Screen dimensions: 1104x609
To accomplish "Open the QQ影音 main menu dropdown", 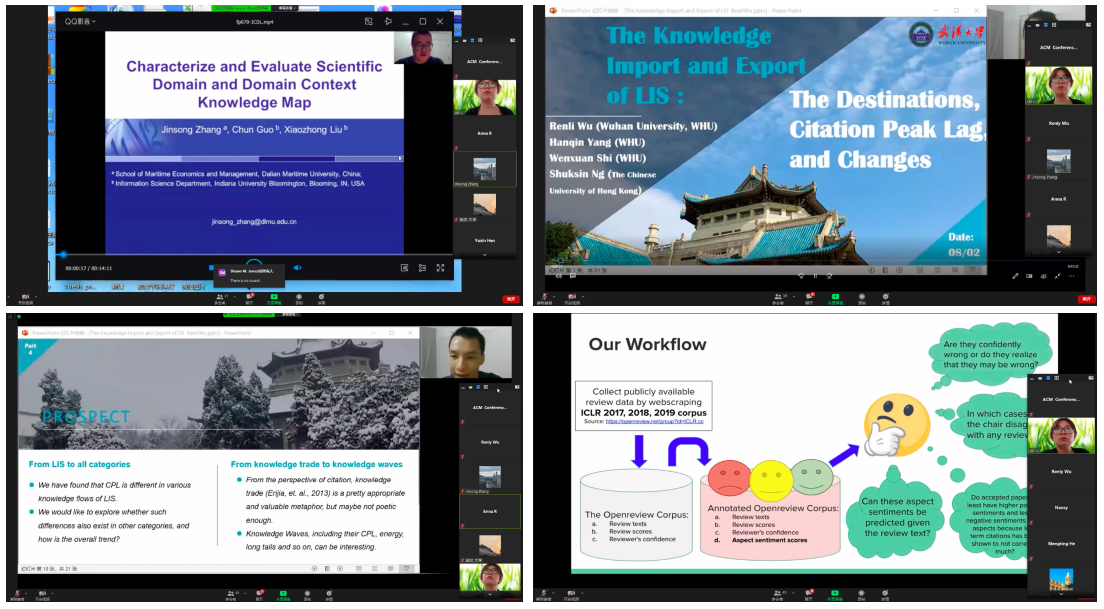I will 79,21.
